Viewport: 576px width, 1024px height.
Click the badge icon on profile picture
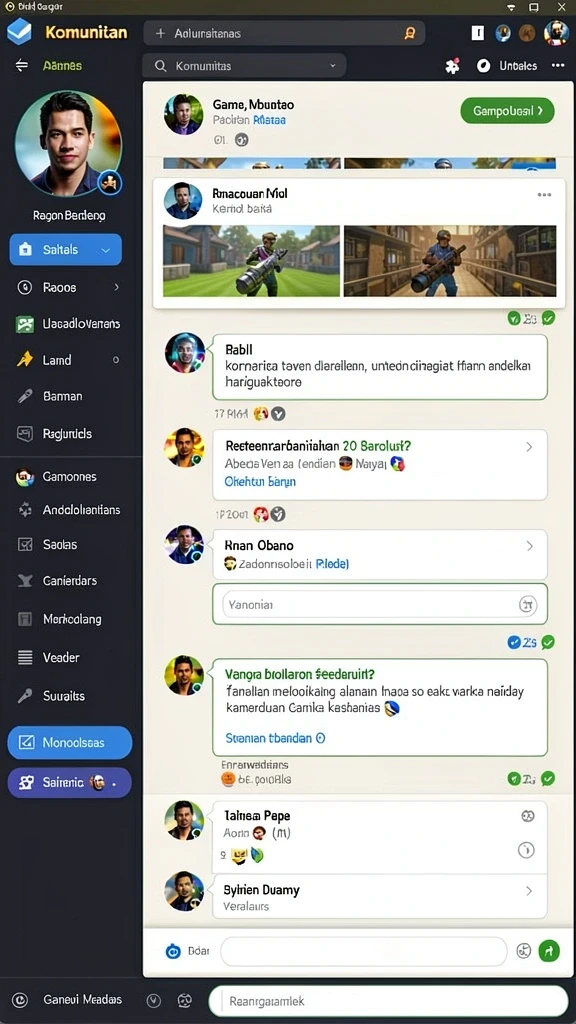[x=110, y=183]
